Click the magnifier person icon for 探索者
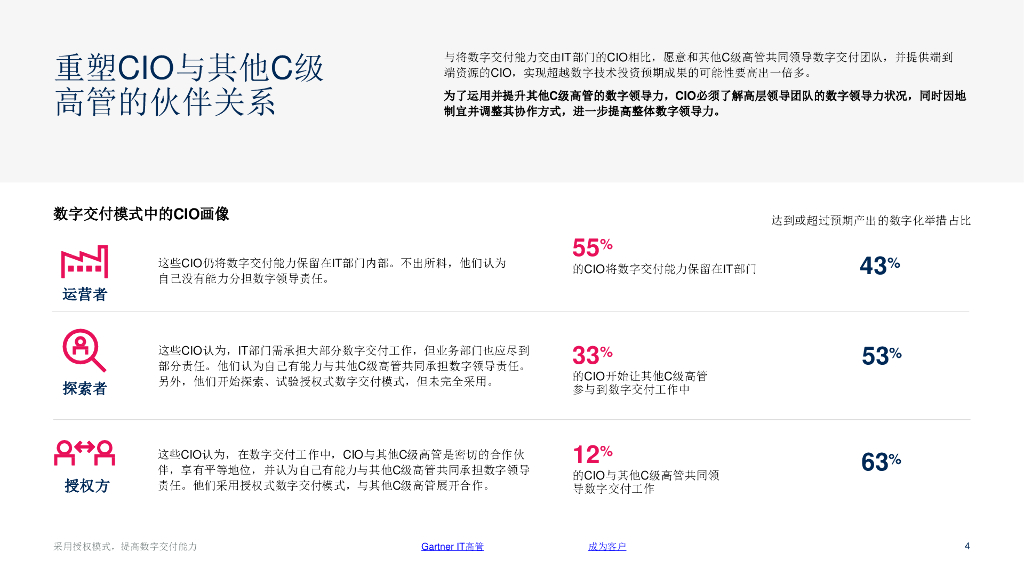The height and width of the screenshot is (576, 1024). click(x=84, y=351)
